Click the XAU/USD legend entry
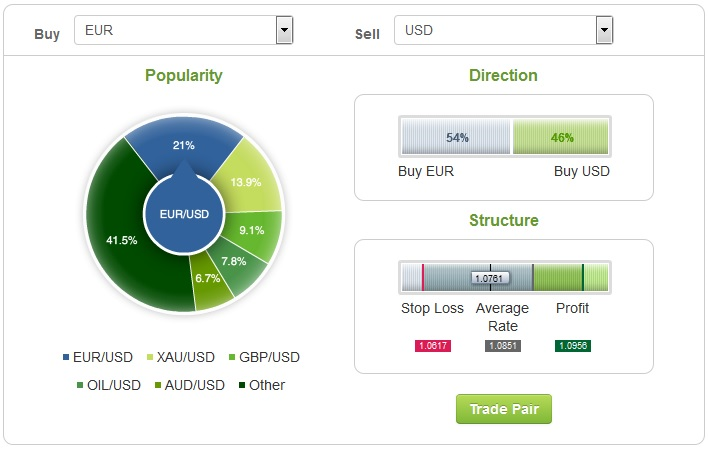 [181, 357]
